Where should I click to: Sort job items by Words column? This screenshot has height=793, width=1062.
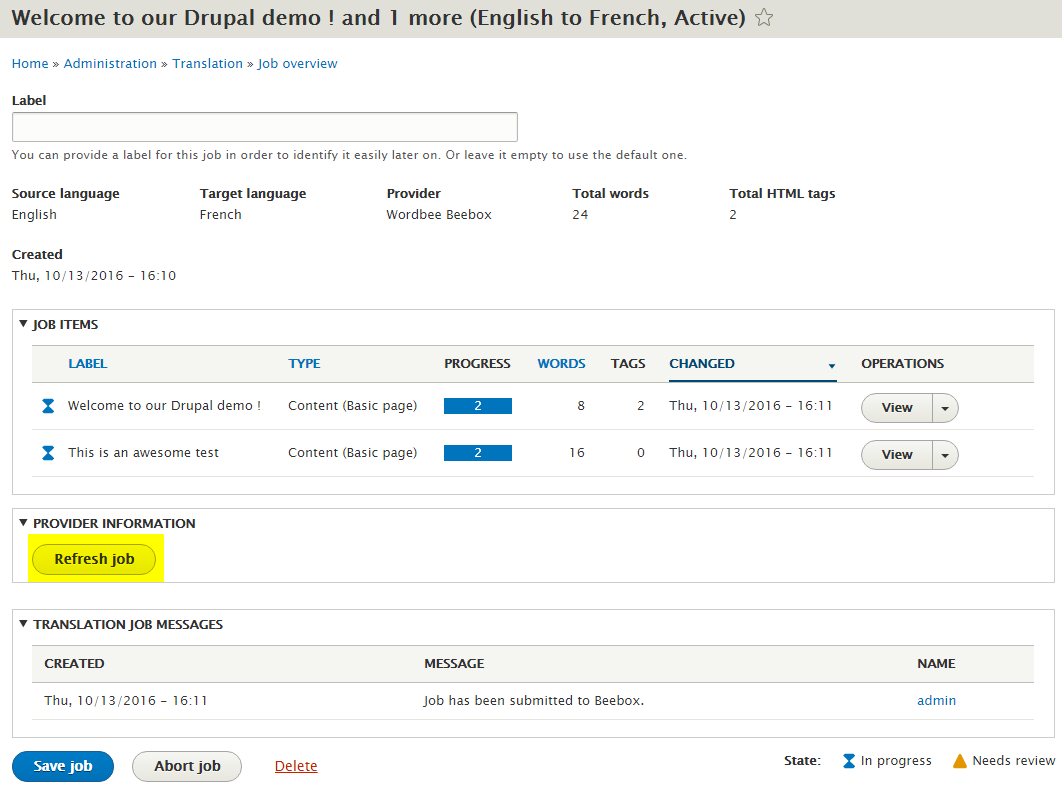[x=561, y=364]
